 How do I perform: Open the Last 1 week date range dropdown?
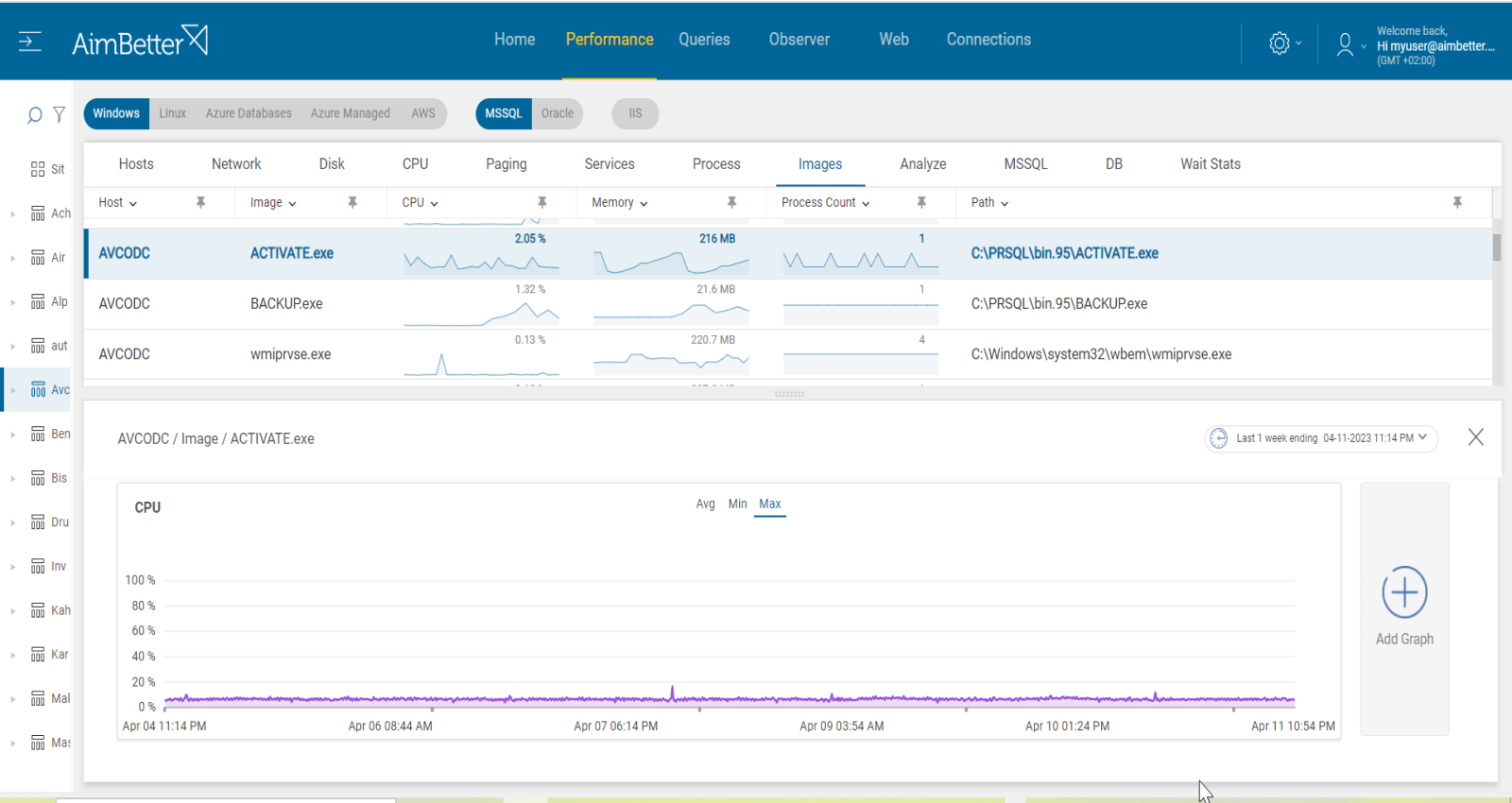click(x=1322, y=438)
